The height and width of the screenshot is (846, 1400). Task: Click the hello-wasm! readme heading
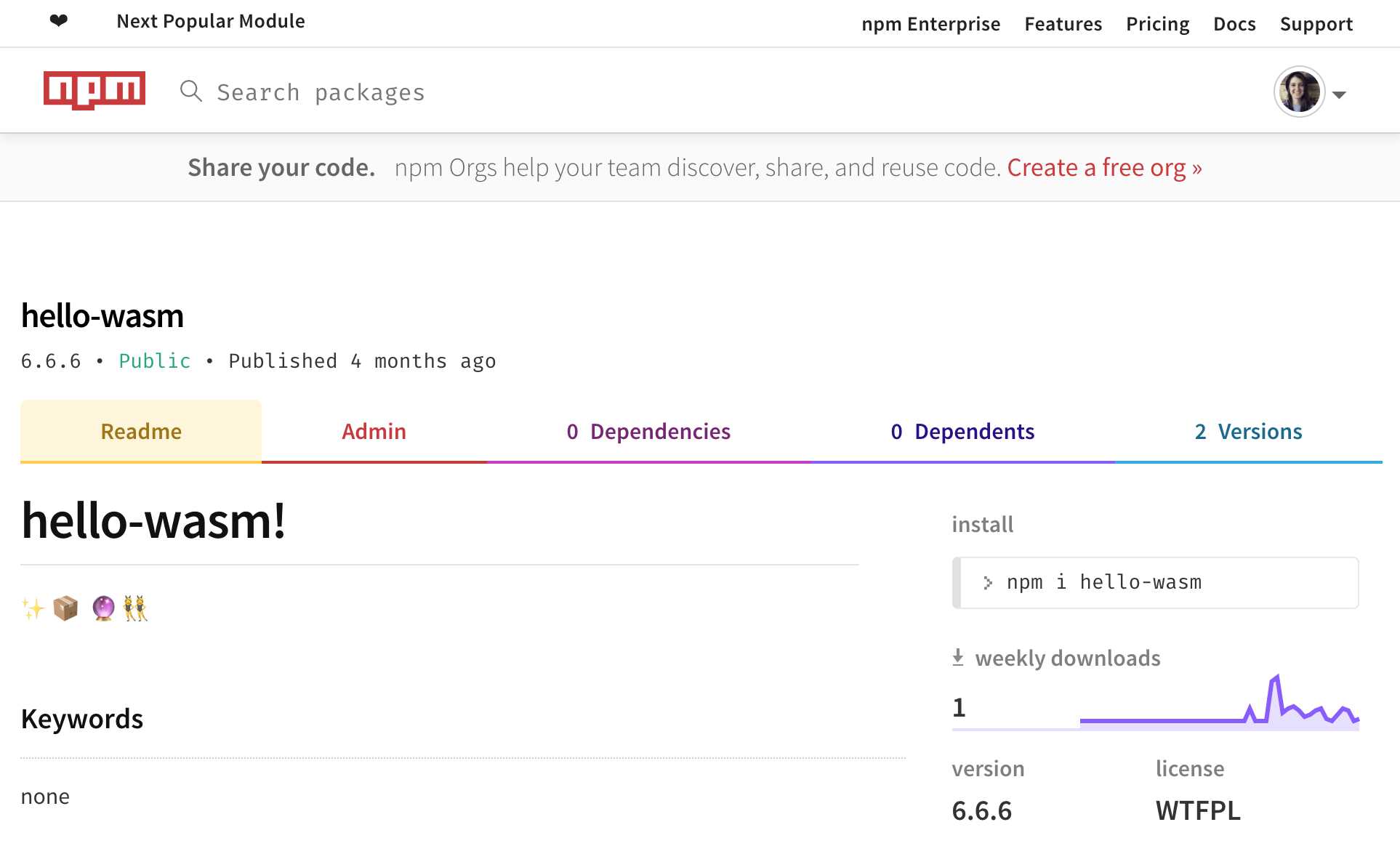[153, 521]
